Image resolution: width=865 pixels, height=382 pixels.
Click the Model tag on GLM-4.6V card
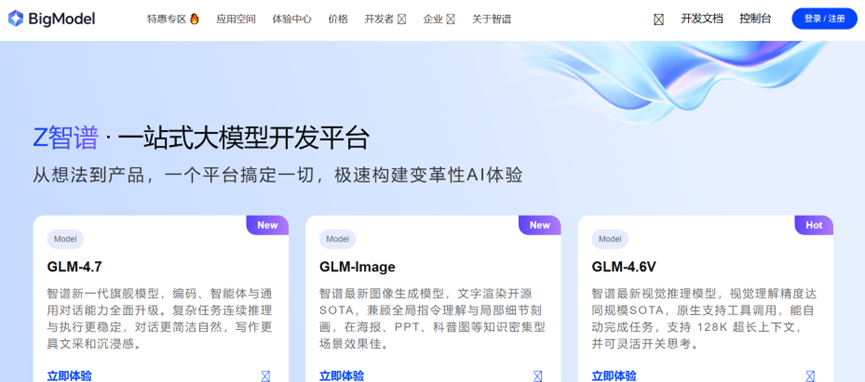(x=610, y=239)
